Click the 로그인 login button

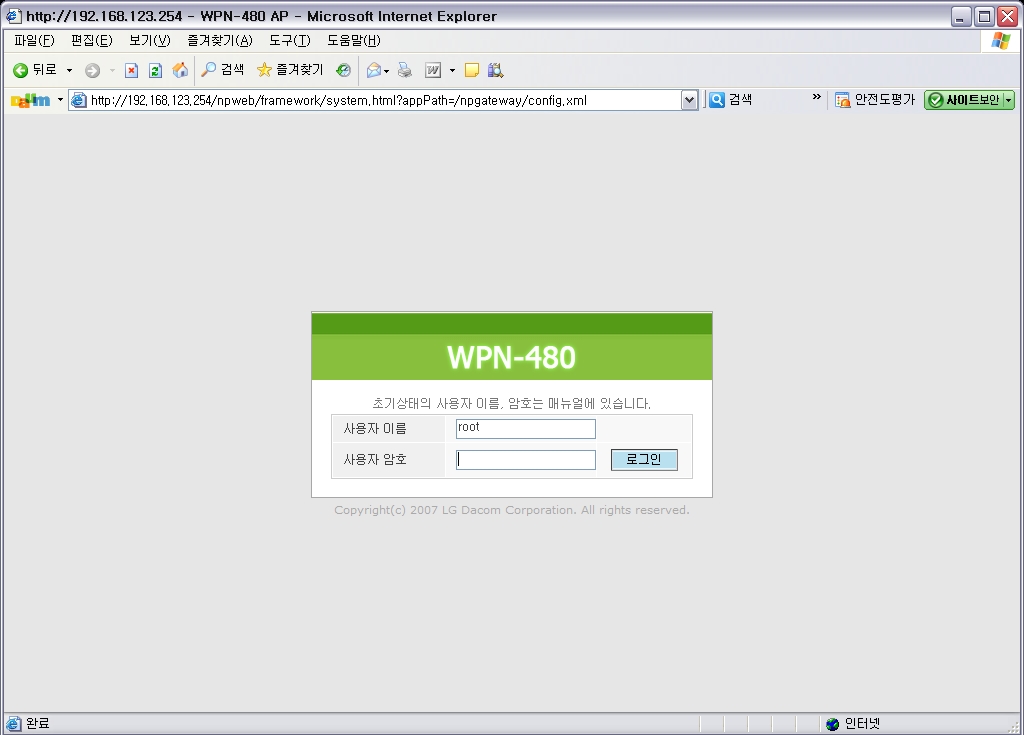(x=644, y=459)
